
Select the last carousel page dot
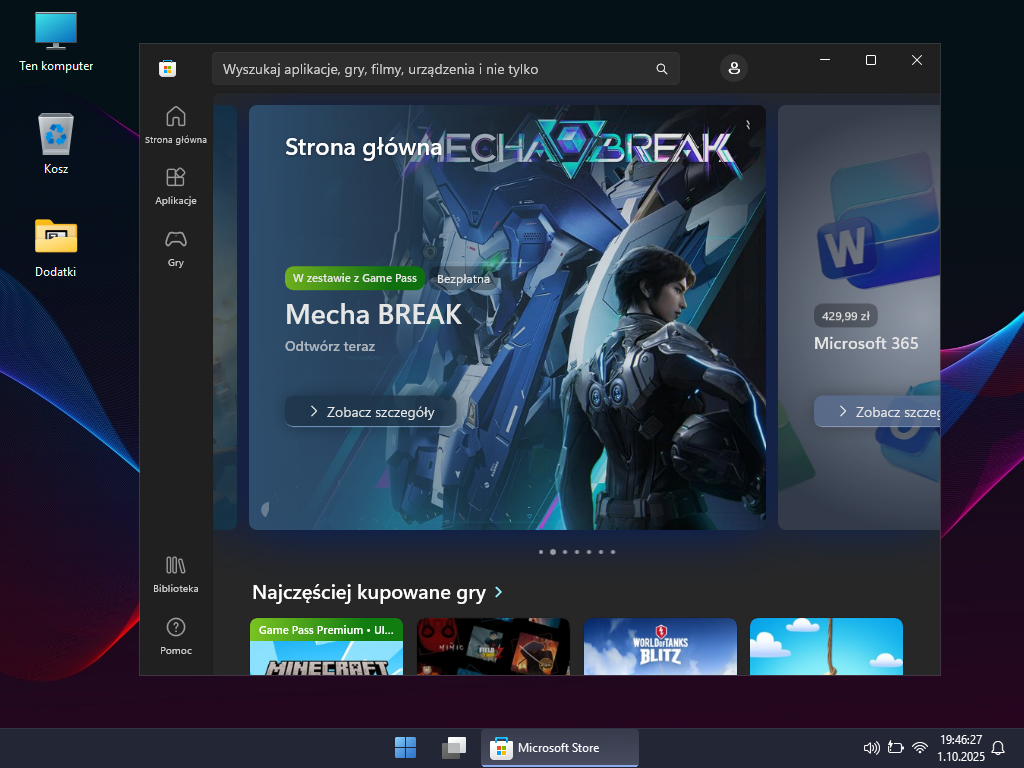coord(613,552)
